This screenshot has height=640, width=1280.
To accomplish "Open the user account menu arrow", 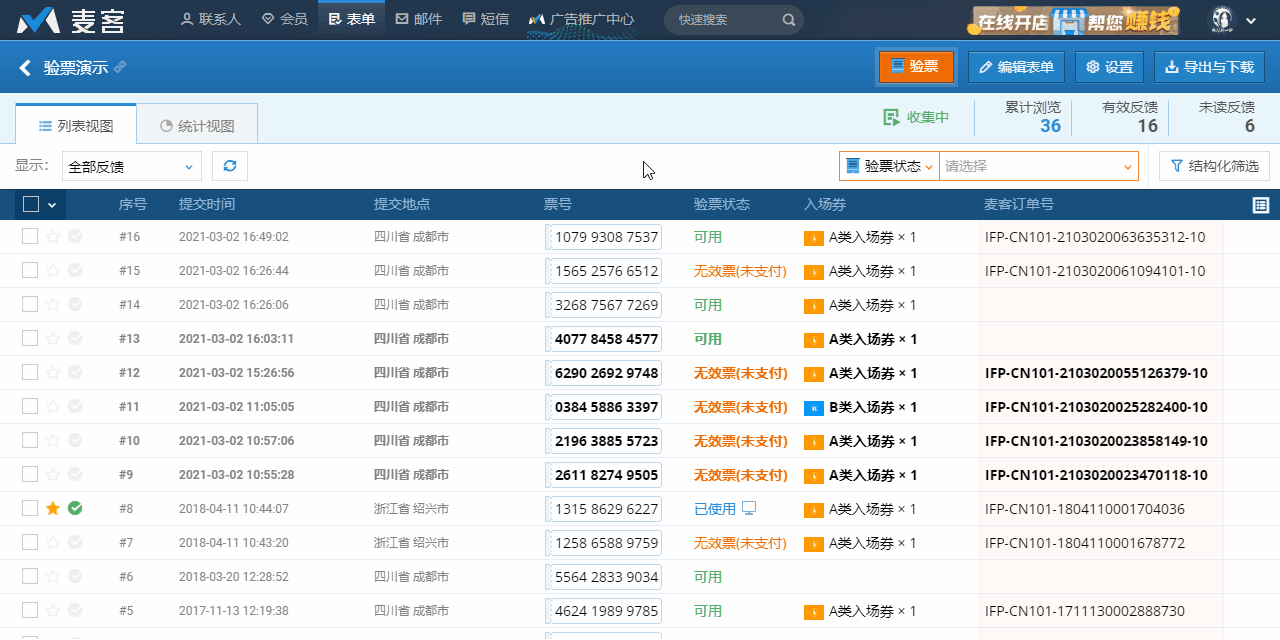I will tap(1251, 20).
